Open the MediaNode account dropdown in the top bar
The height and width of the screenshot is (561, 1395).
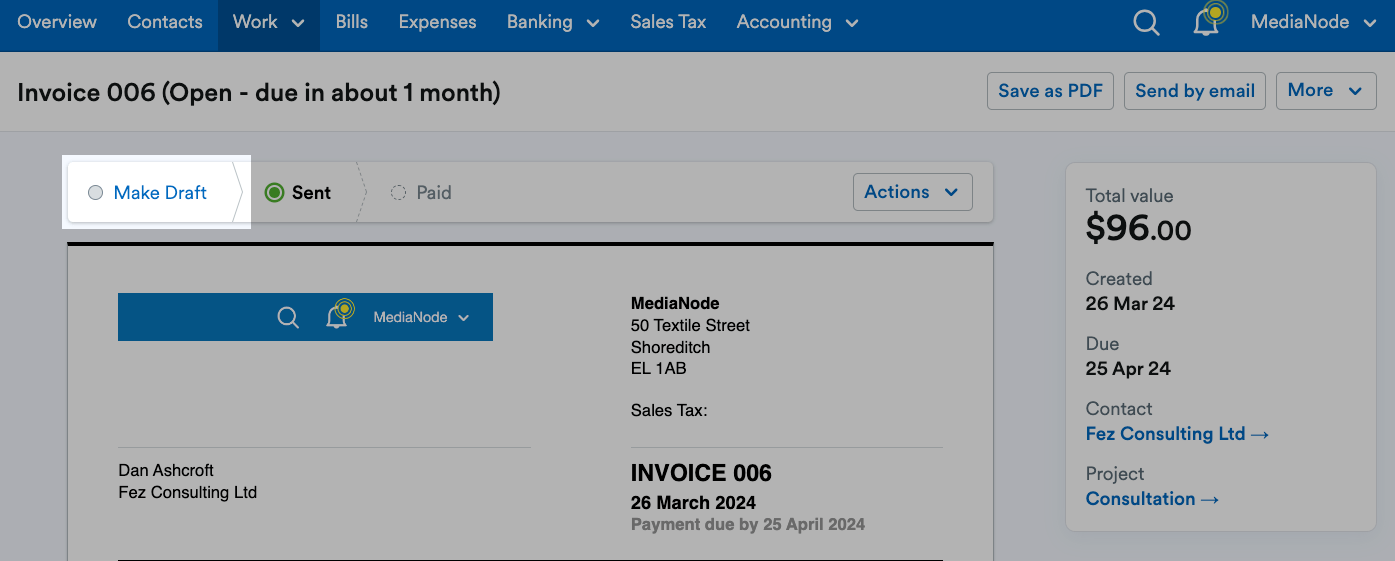(1314, 22)
